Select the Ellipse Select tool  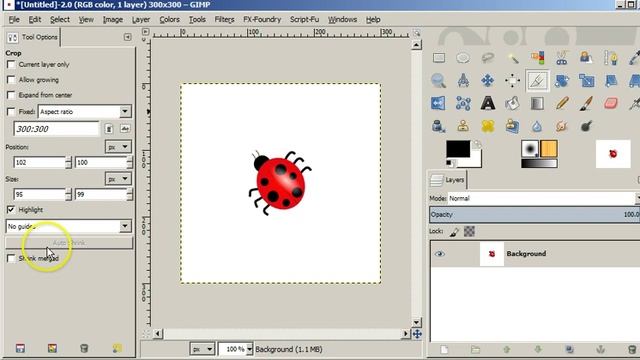463,58
